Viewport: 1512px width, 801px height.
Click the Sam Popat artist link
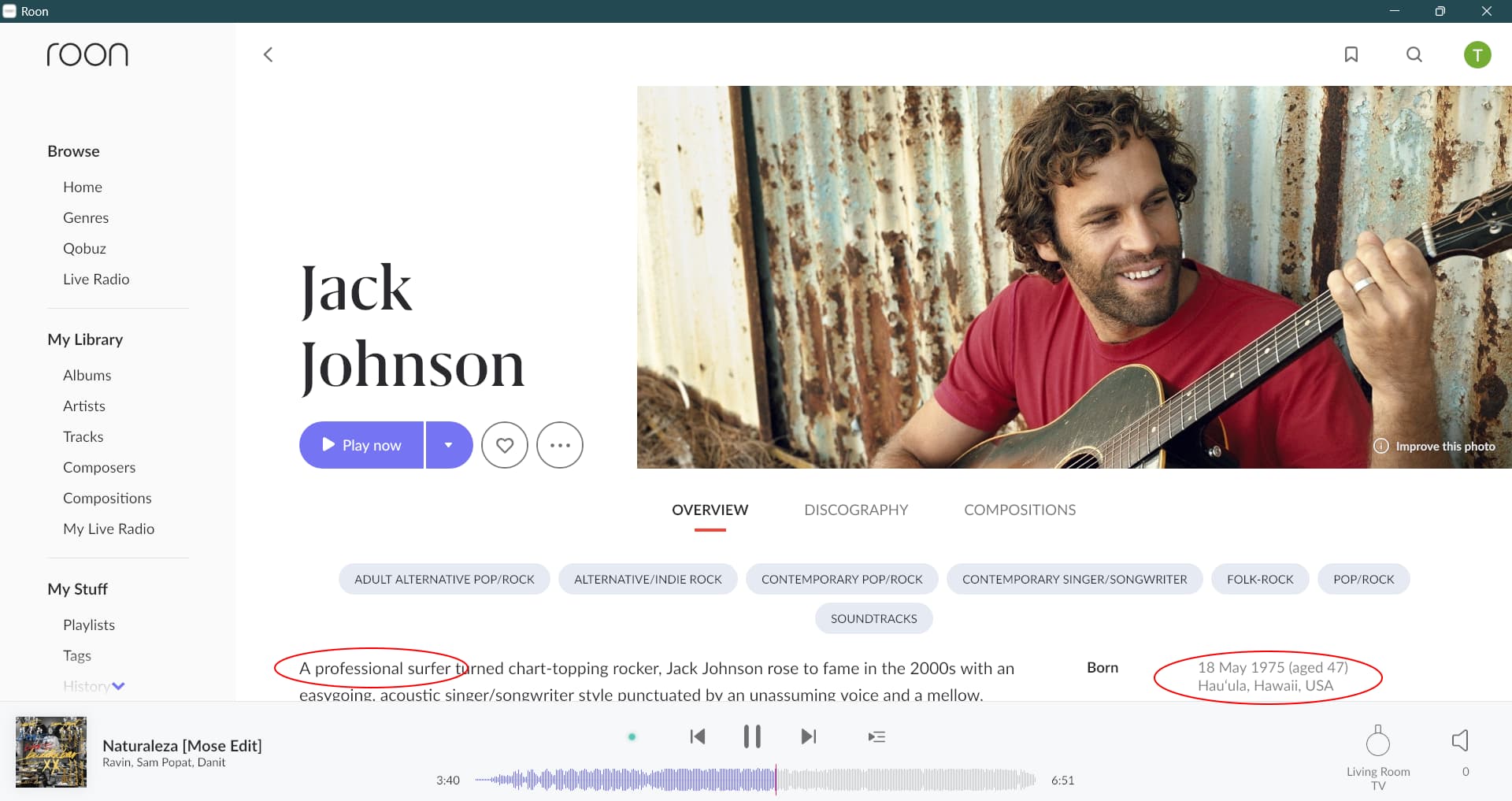164,762
